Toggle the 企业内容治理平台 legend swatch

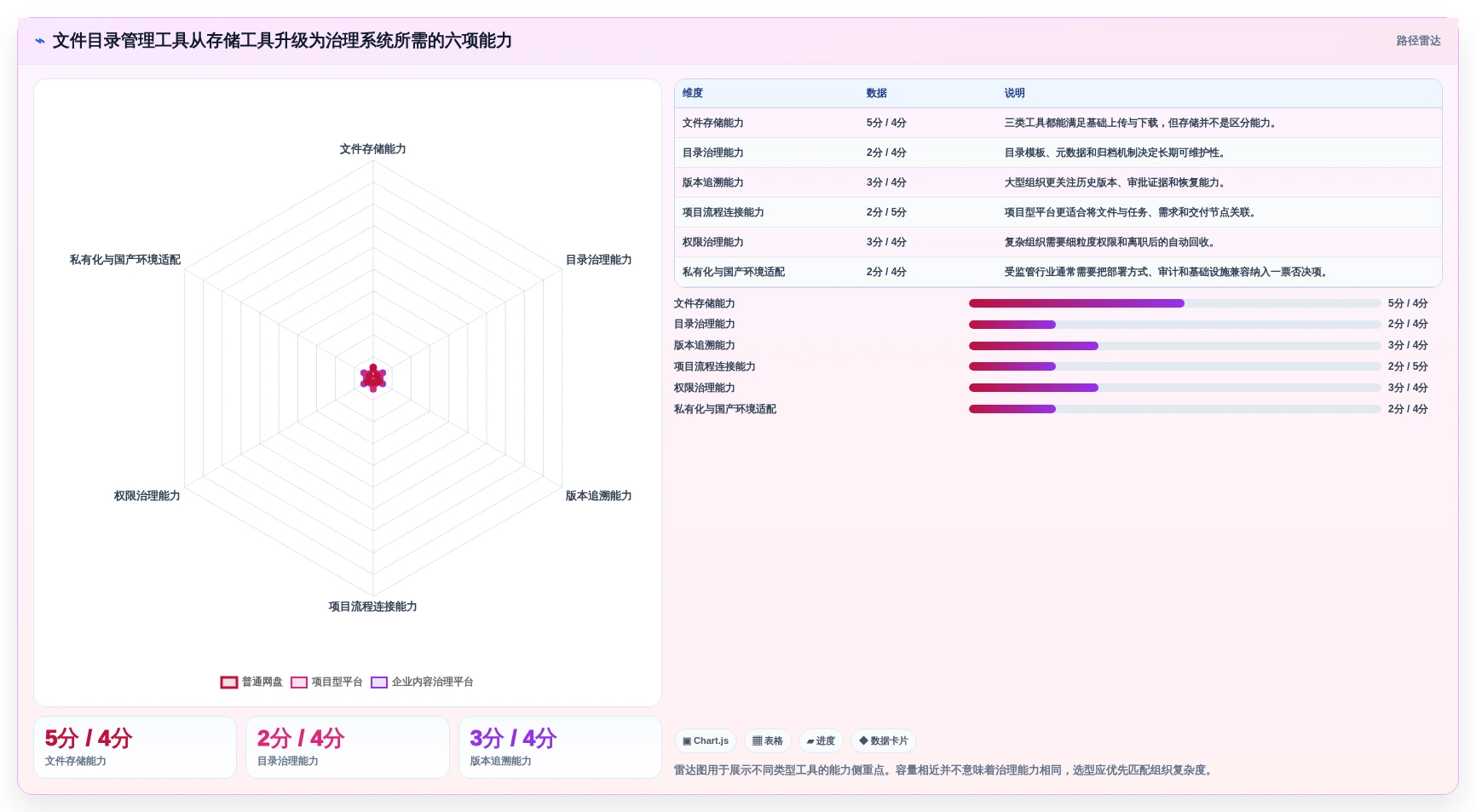click(x=379, y=682)
